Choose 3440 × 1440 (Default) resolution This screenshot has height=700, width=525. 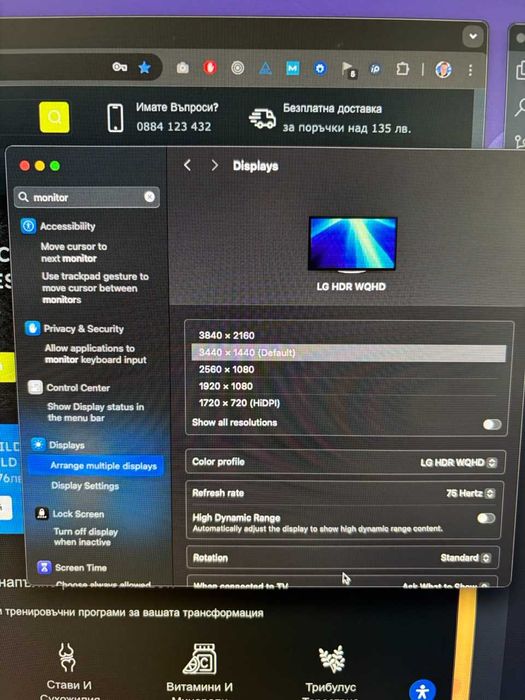[x=349, y=353]
